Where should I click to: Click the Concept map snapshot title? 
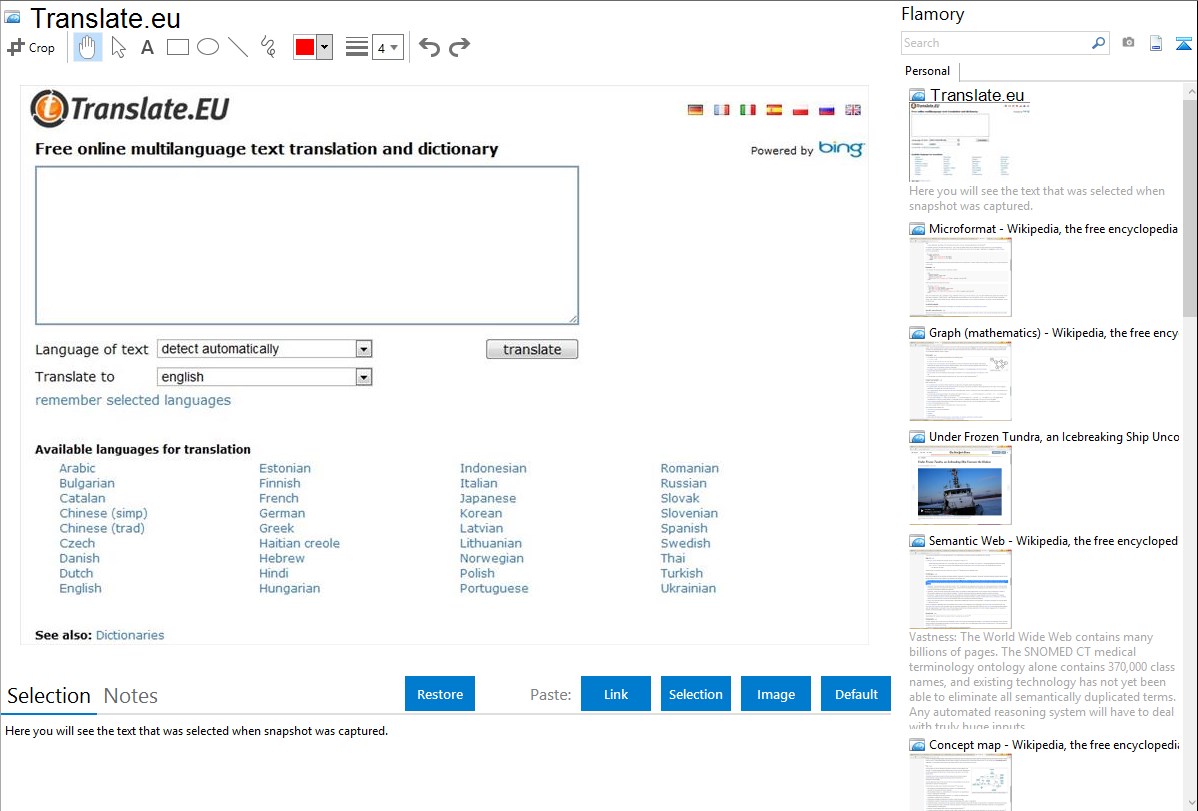(1054, 744)
